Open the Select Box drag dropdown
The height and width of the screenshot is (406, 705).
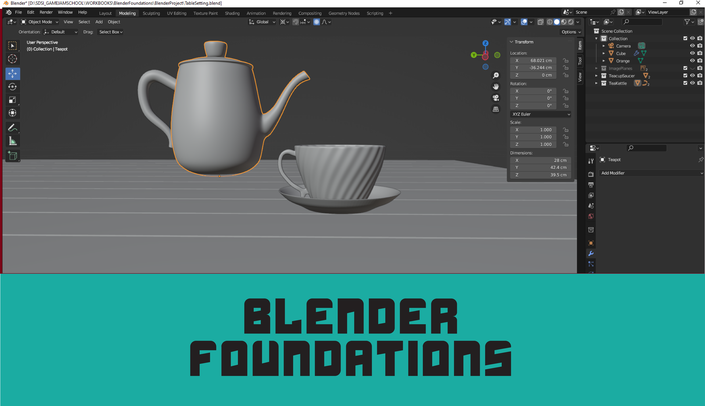click(x=111, y=32)
